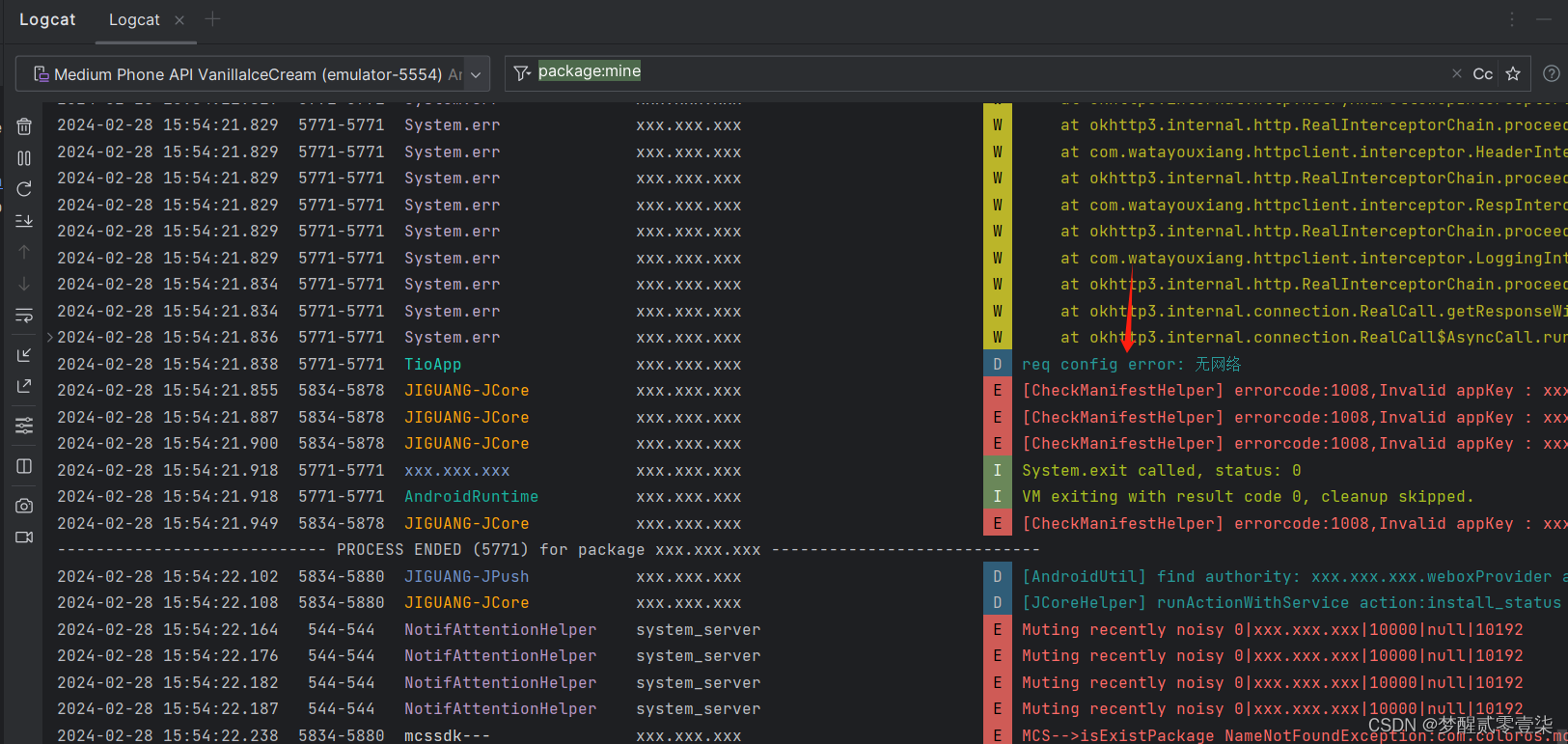1568x744 pixels.
Task: Click the I level badge at AndroidRuntime row
Action: pyautogui.click(x=997, y=496)
